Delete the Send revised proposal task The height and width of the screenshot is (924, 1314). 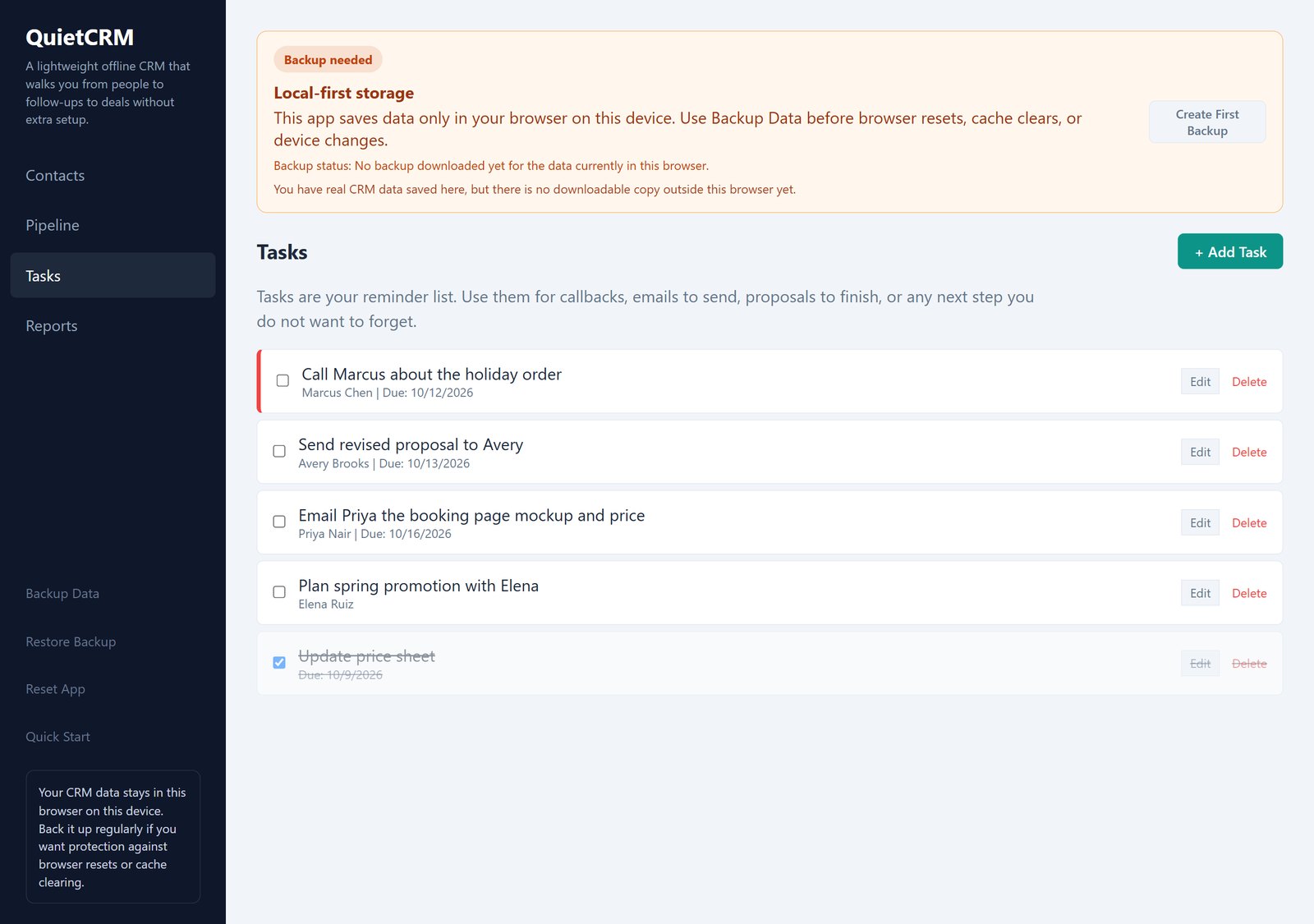coord(1249,453)
